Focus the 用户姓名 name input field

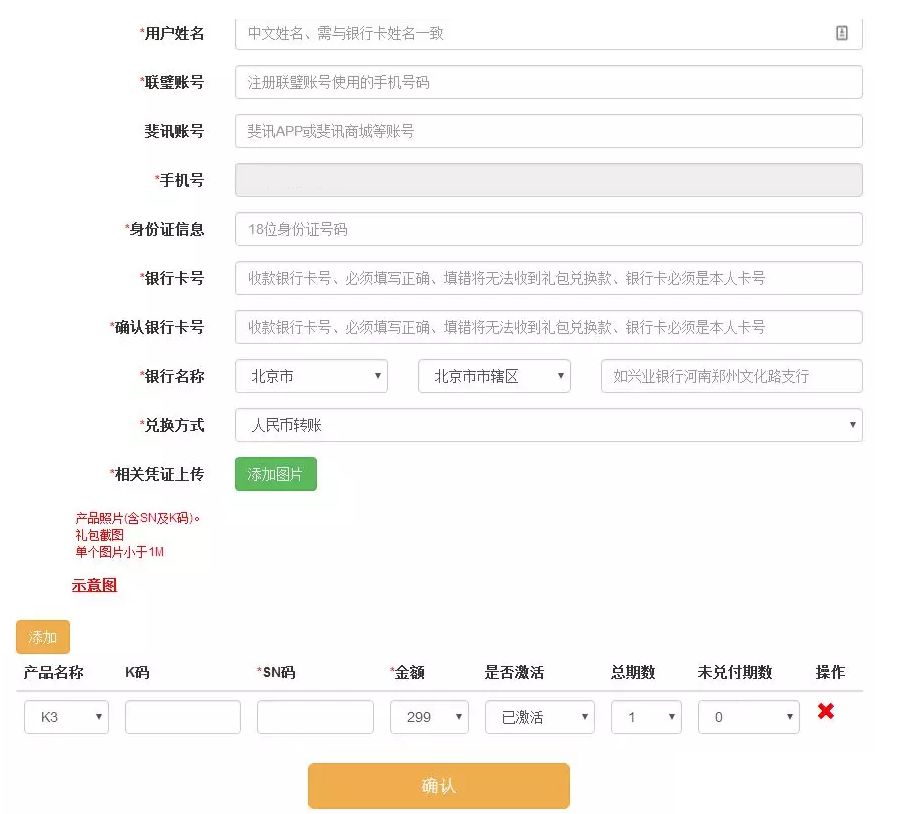coord(548,33)
